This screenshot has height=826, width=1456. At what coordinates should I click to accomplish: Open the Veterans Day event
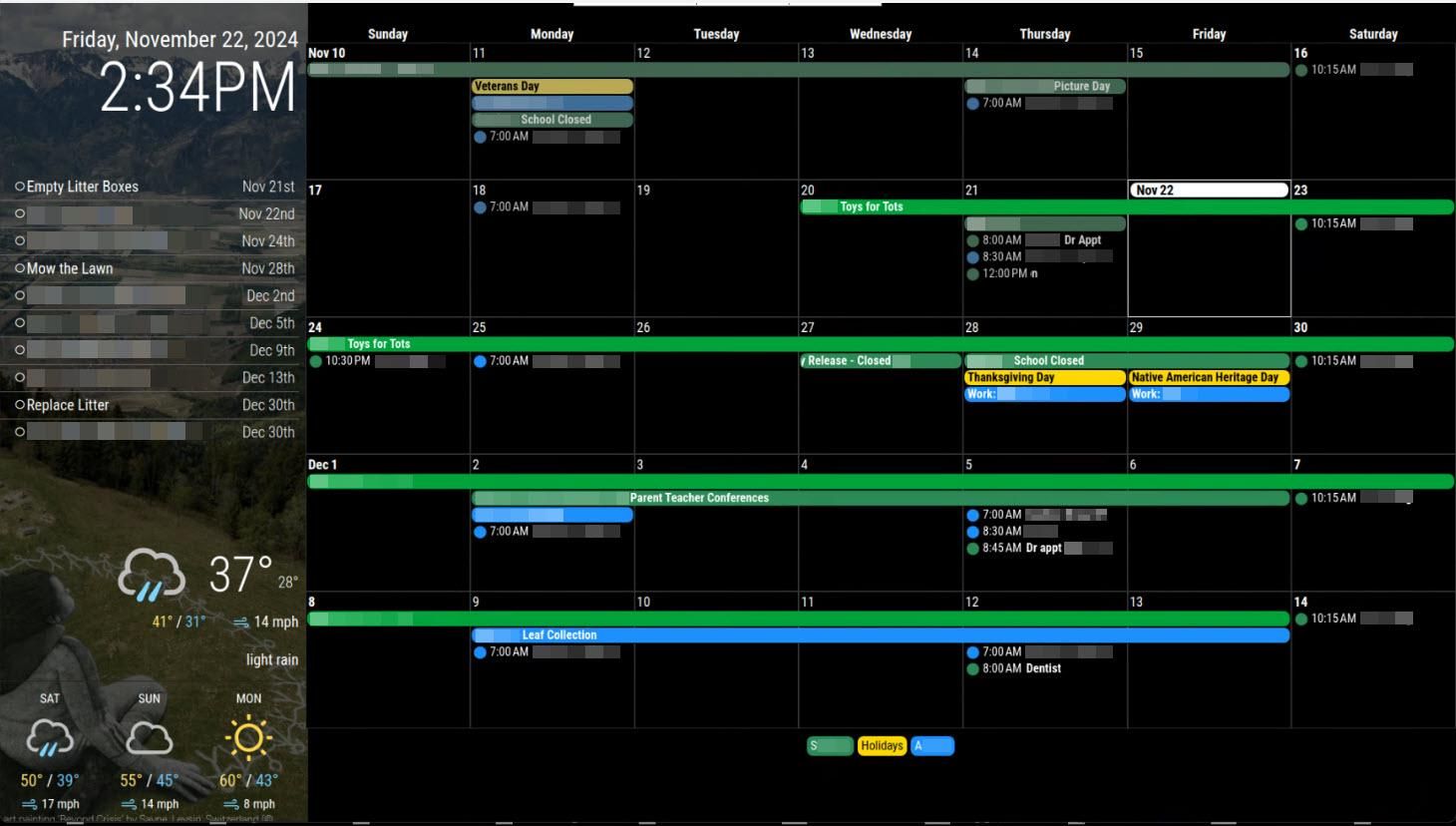tap(552, 87)
